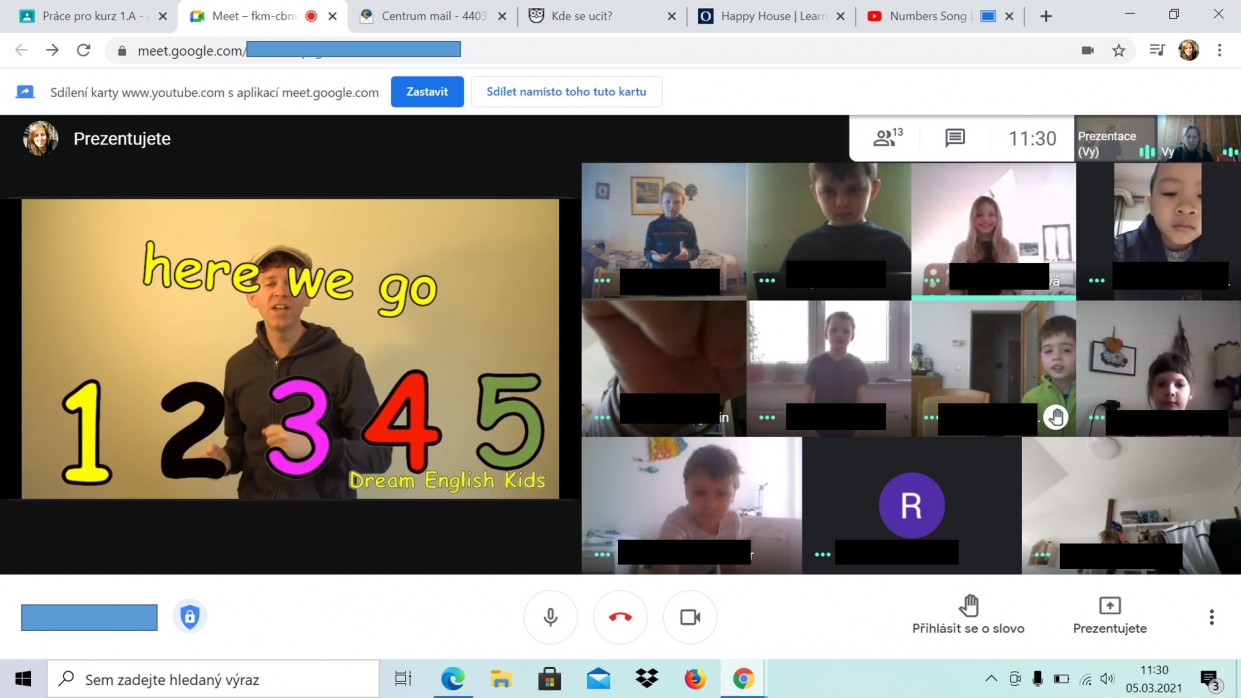
Task: Click the R avatar participant tile
Action: coord(911,505)
